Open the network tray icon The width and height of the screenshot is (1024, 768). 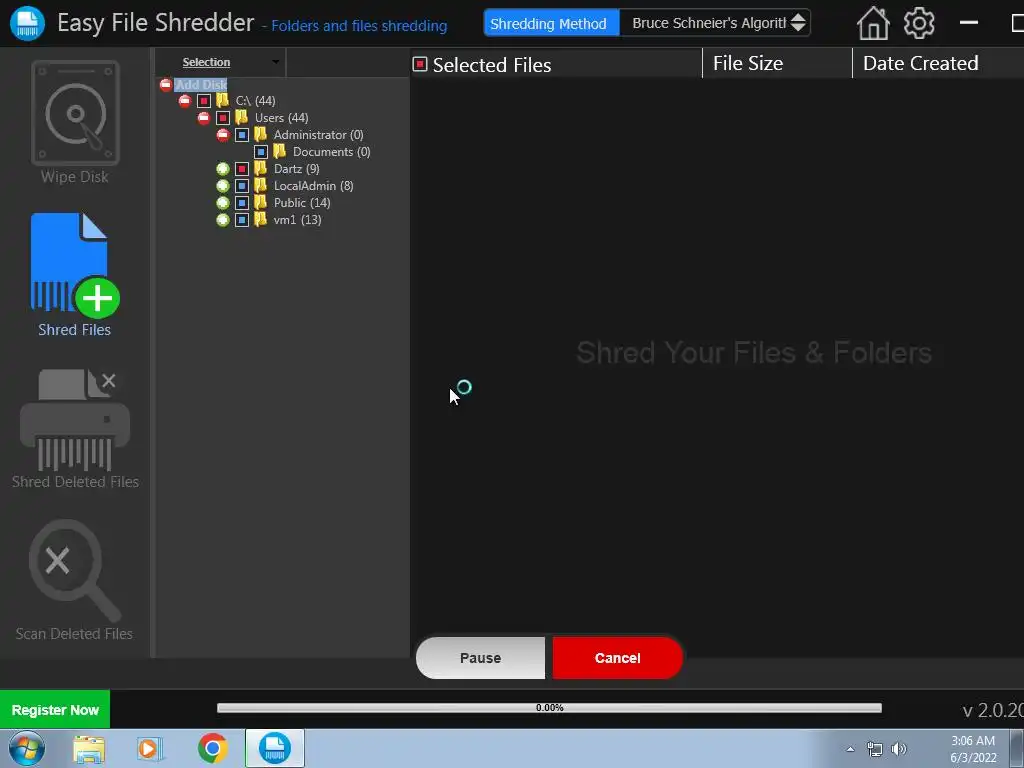click(874, 749)
